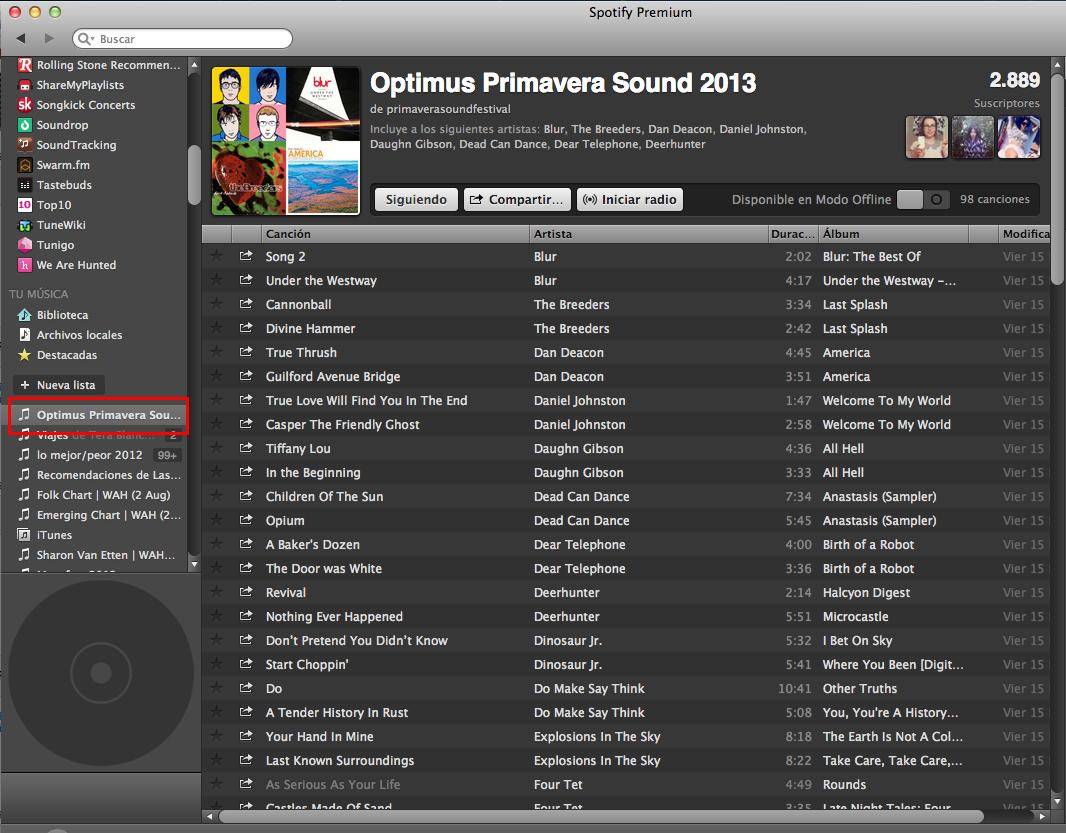Star the track Song 2
Image resolution: width=1066 pixels, height=833 pixels.
216,257
